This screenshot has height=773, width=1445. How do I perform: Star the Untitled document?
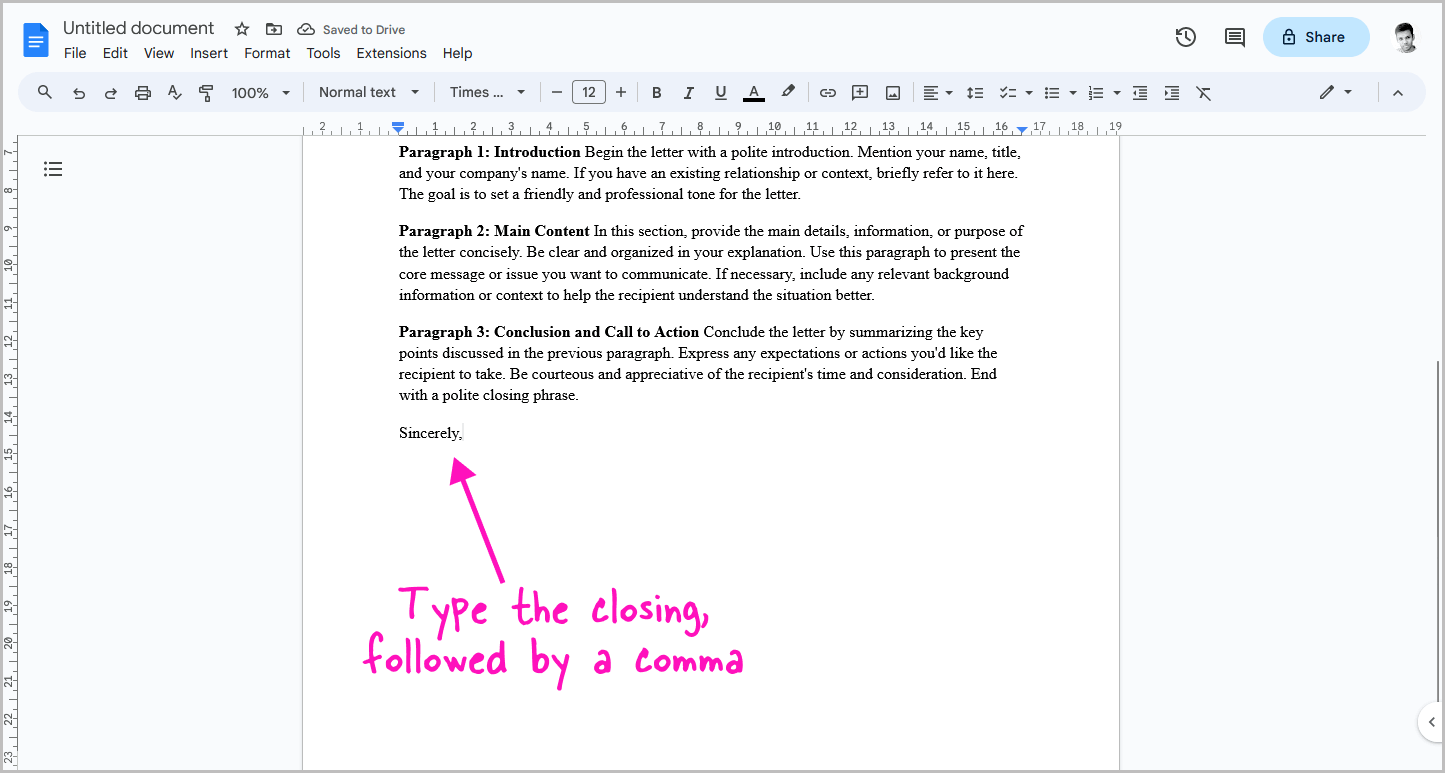tap(241, 29)
